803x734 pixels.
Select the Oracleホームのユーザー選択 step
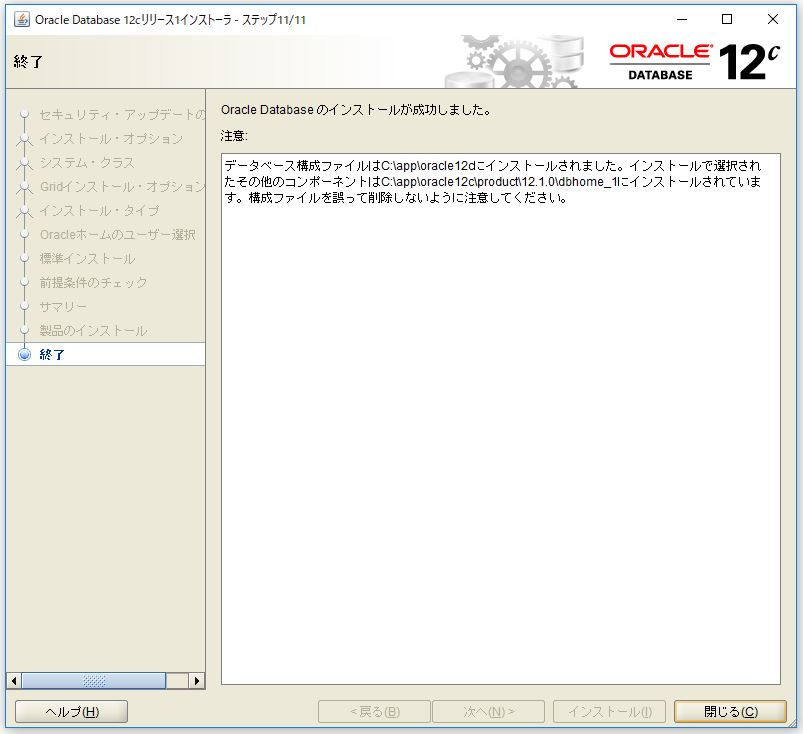(118, 235)
